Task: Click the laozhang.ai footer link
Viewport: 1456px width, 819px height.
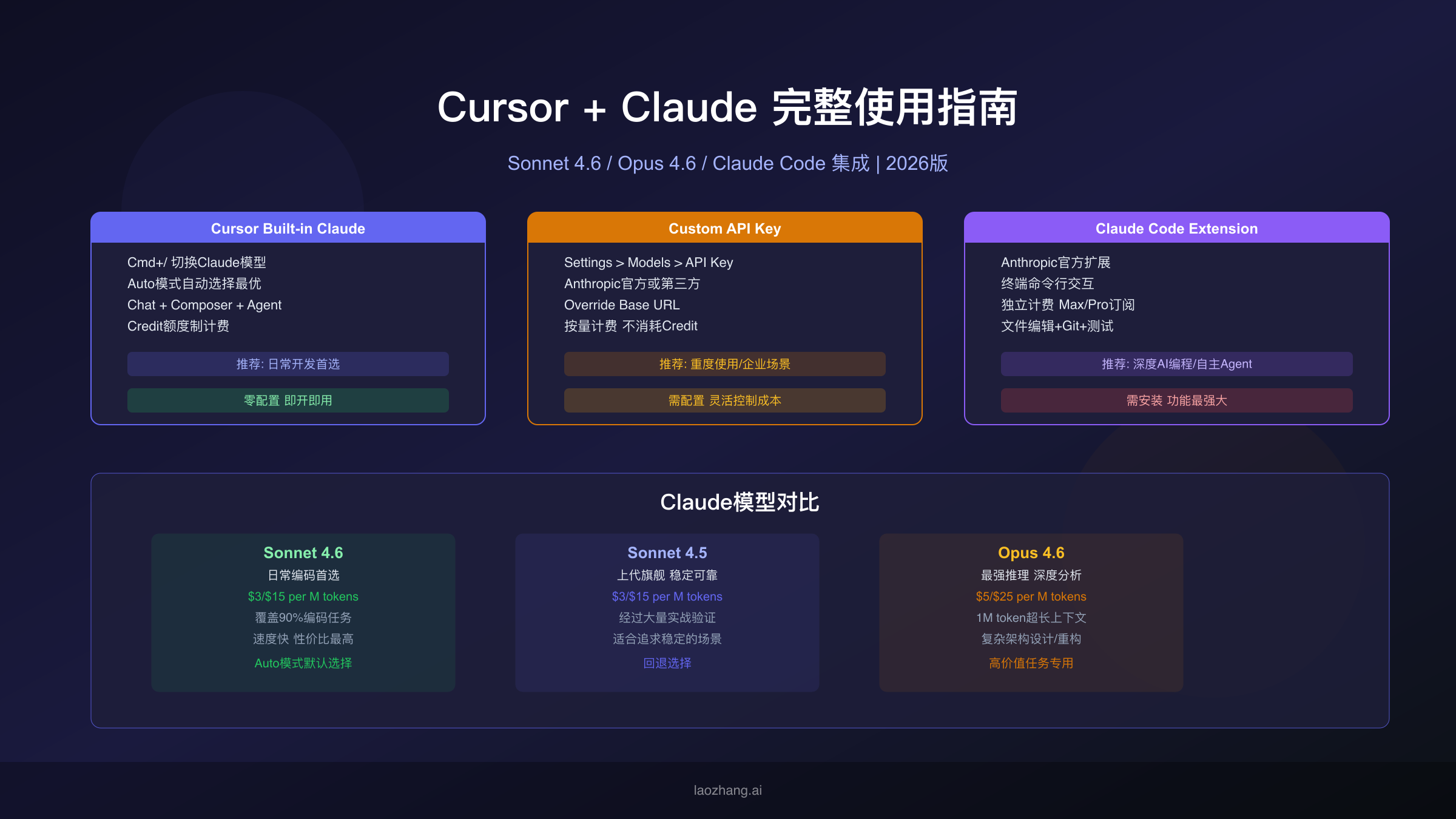Action: (727, 790)
